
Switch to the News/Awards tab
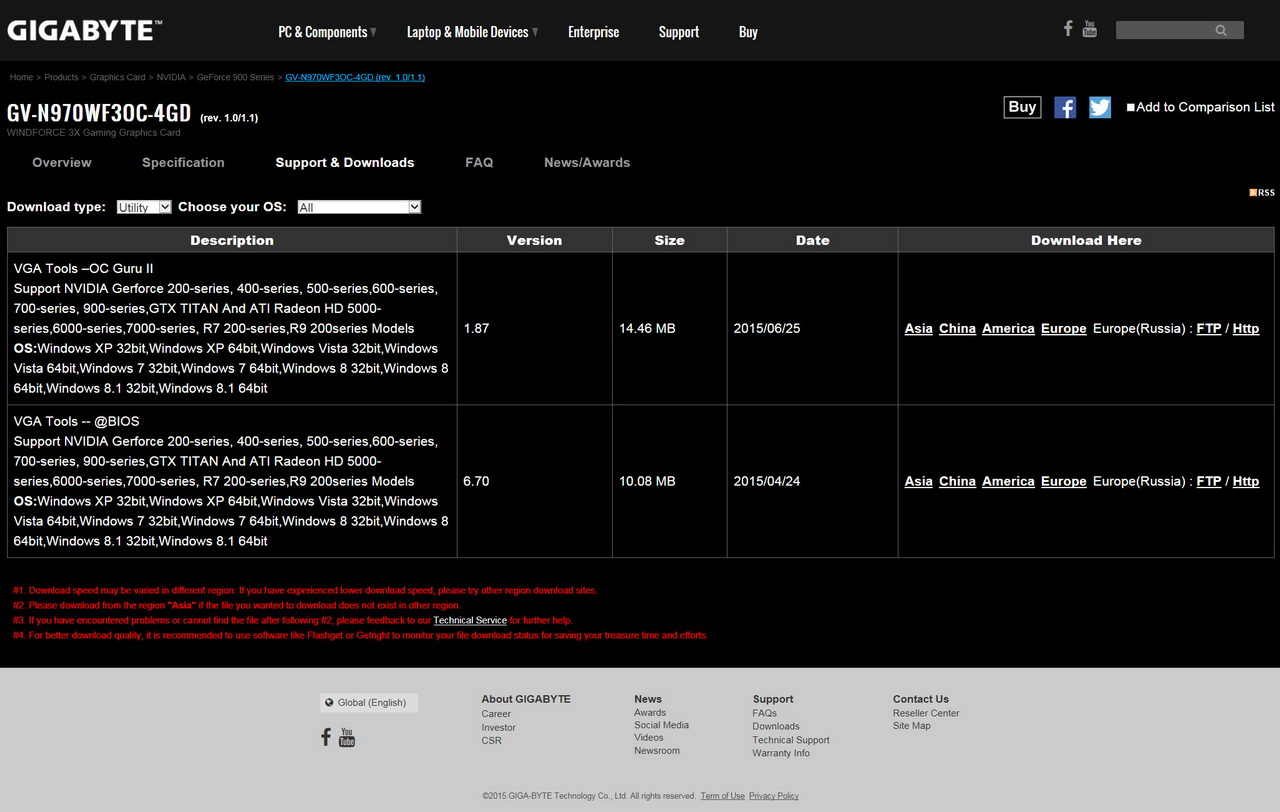pyautogui.click(x=587, y=162)
